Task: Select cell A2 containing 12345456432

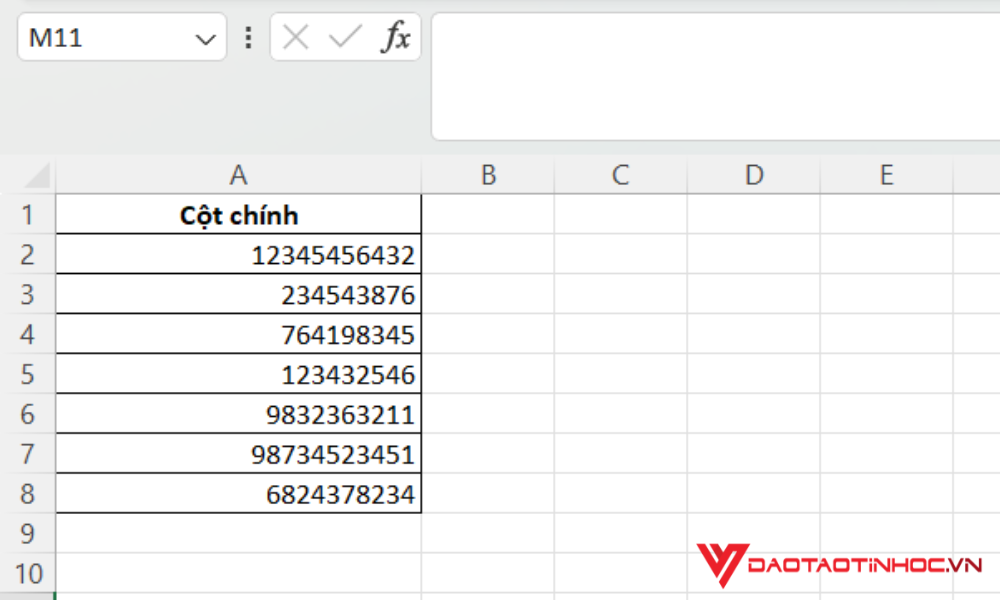Action: (x=238, y=253)
